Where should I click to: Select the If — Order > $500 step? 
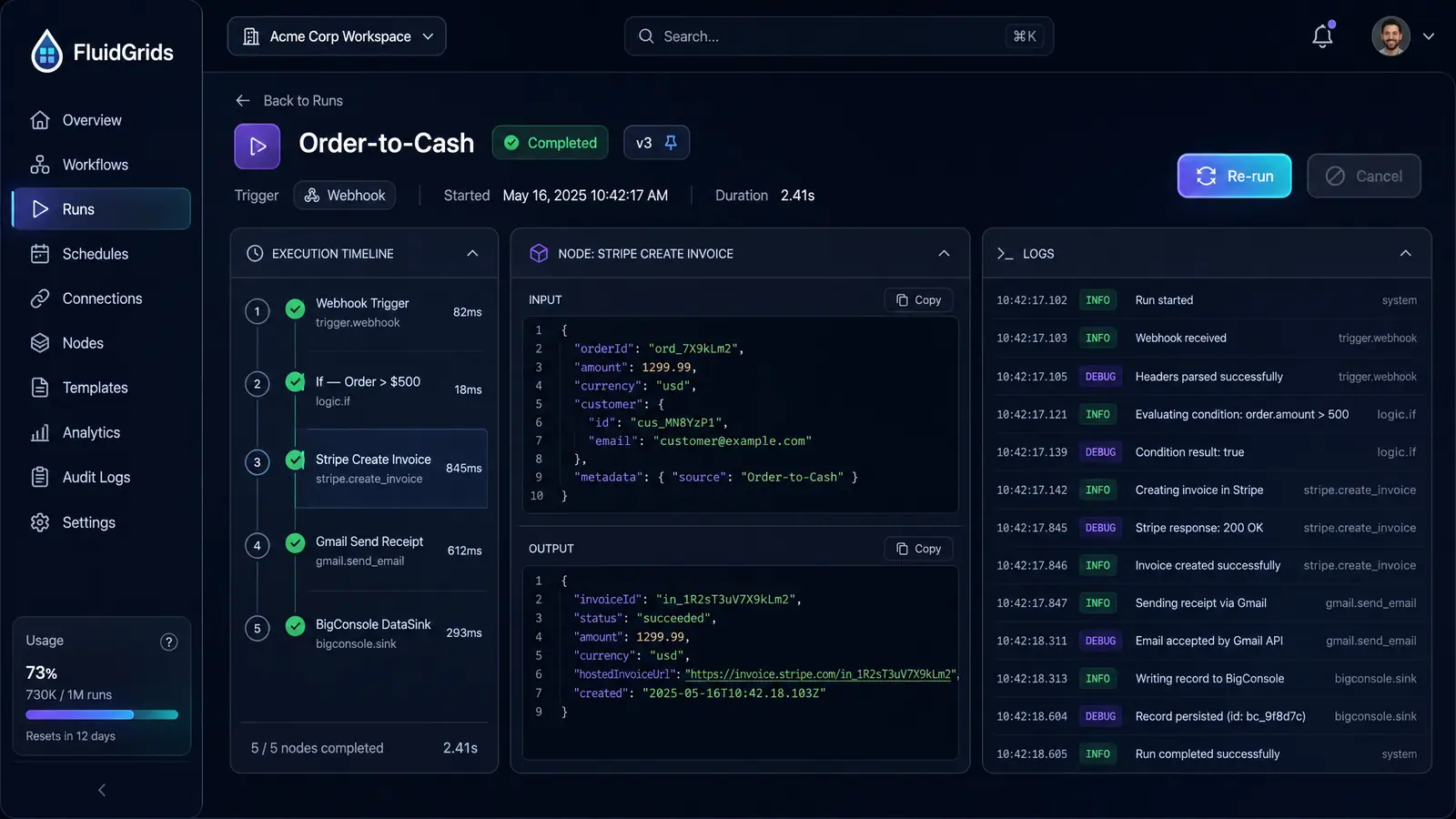tap(364, 390)
